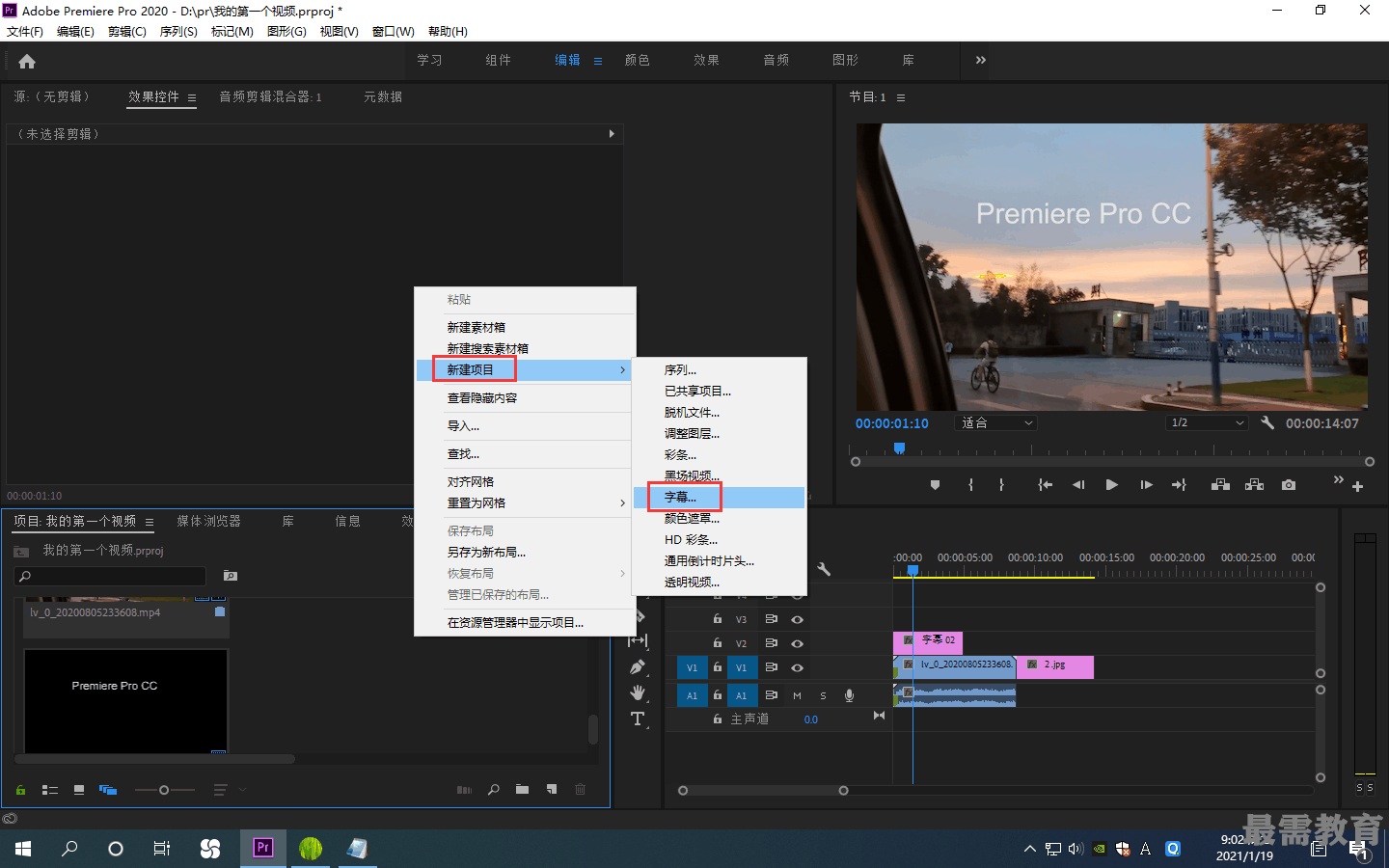Step forward one frame

1146,485
